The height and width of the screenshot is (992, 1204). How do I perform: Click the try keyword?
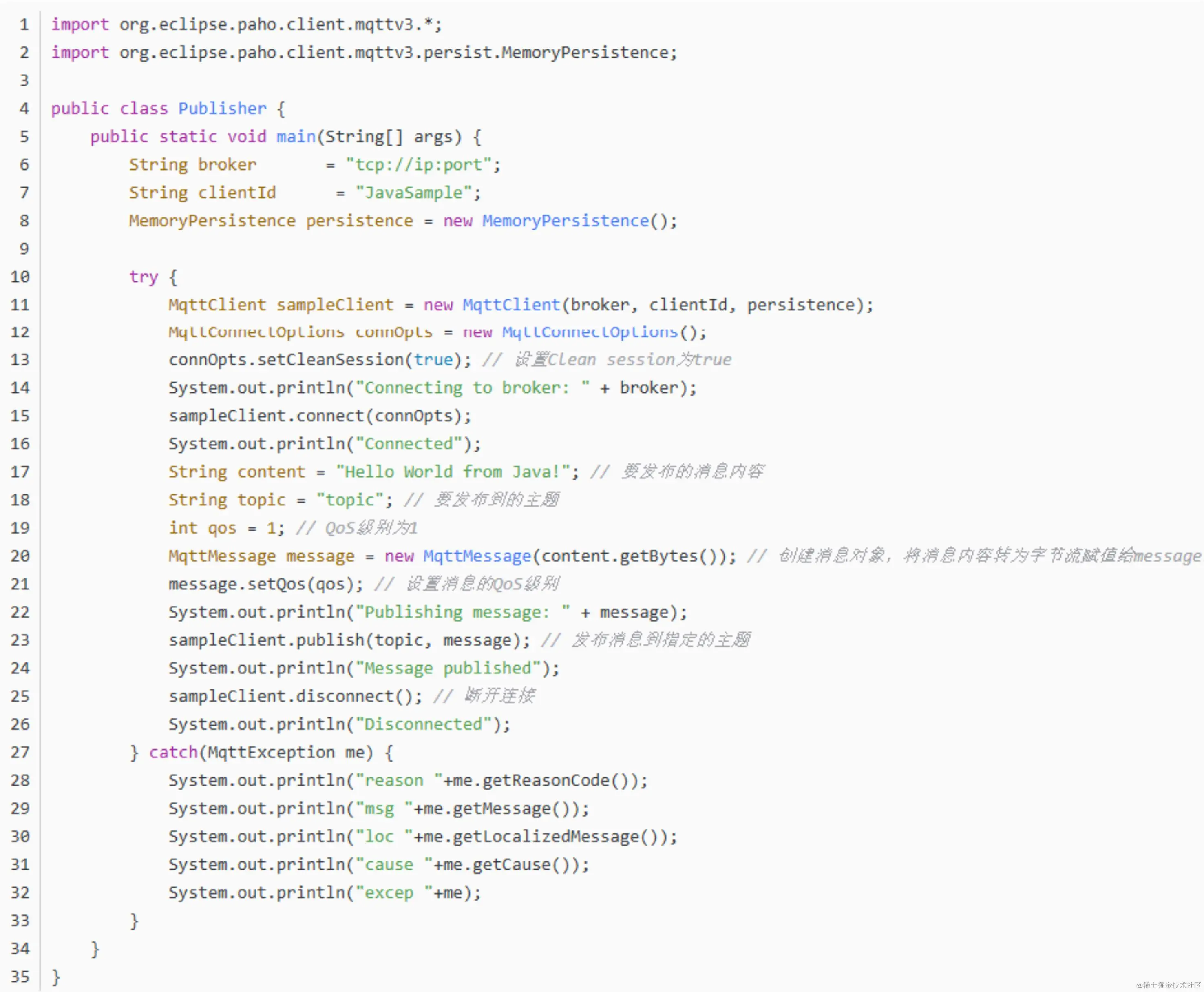144,277
